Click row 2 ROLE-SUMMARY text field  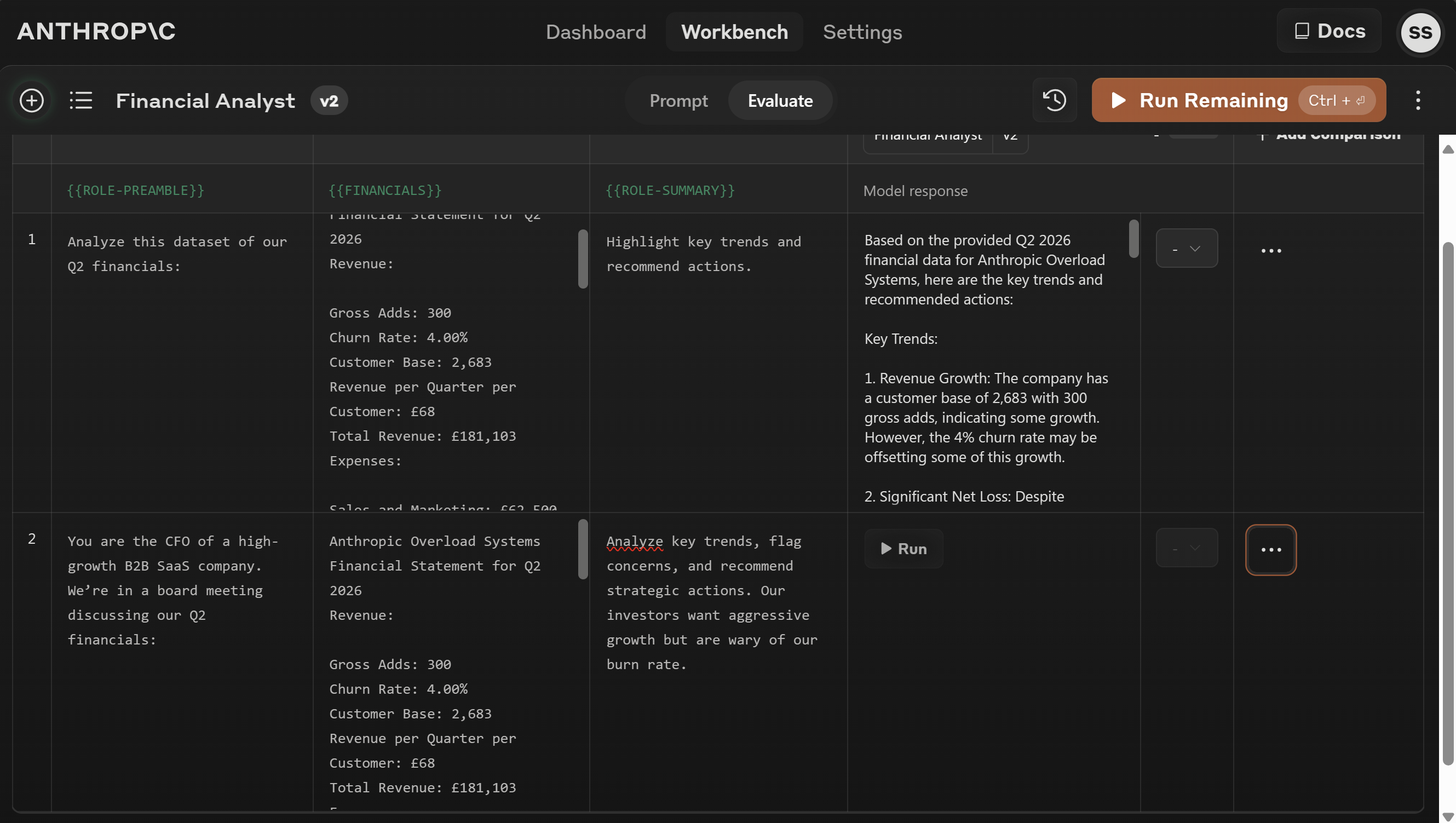(x=712, y=602)
